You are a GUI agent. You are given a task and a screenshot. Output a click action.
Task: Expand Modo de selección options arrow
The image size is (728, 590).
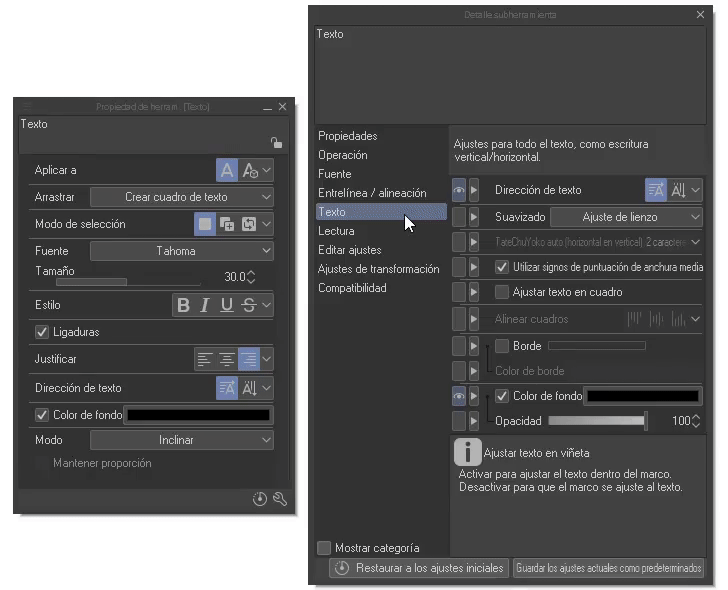click(x=266, y=224)
